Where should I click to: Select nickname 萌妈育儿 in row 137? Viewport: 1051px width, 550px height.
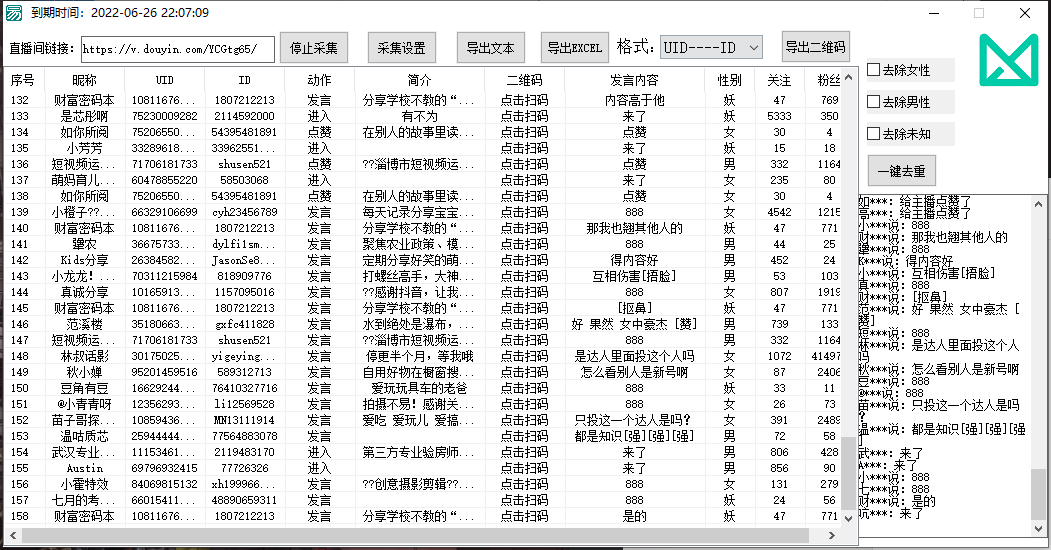click(84, 180)
